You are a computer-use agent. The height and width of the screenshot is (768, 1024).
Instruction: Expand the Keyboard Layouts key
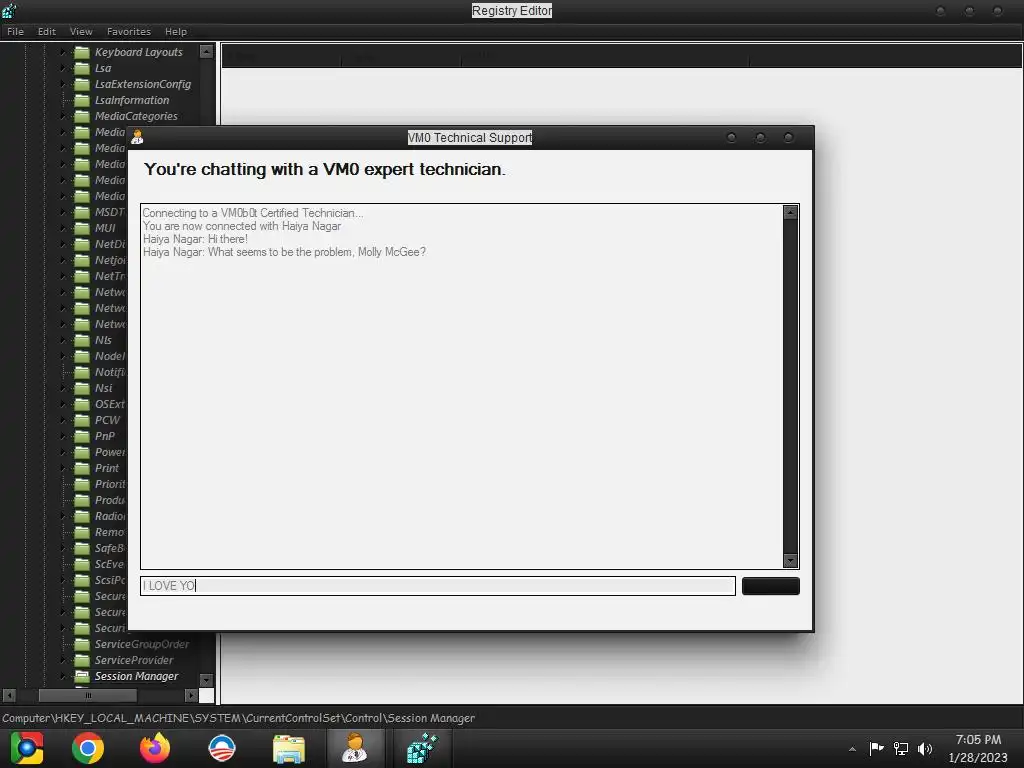[x=63, y=52]
